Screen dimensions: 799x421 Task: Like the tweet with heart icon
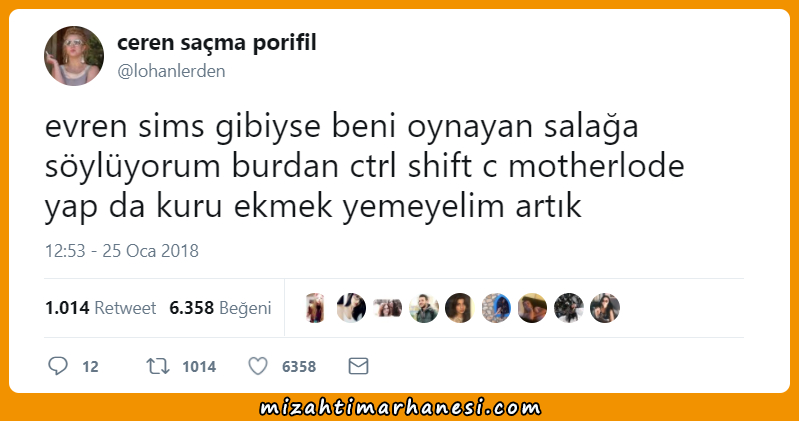(x=258, y=366)
